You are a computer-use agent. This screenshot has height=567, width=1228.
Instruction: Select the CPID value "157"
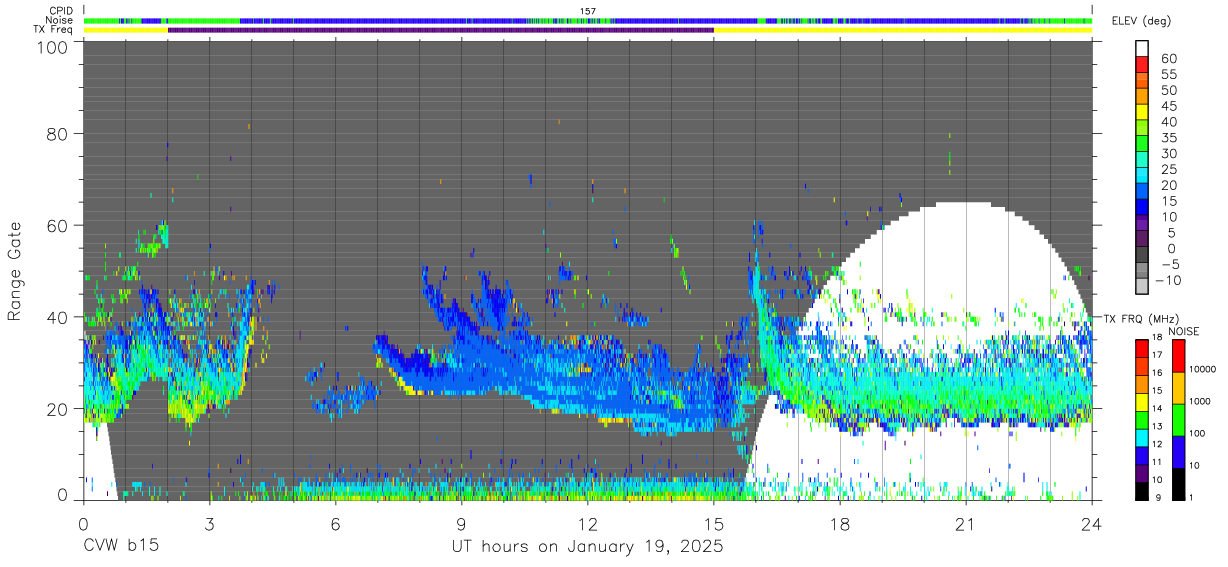click(588, 11)
